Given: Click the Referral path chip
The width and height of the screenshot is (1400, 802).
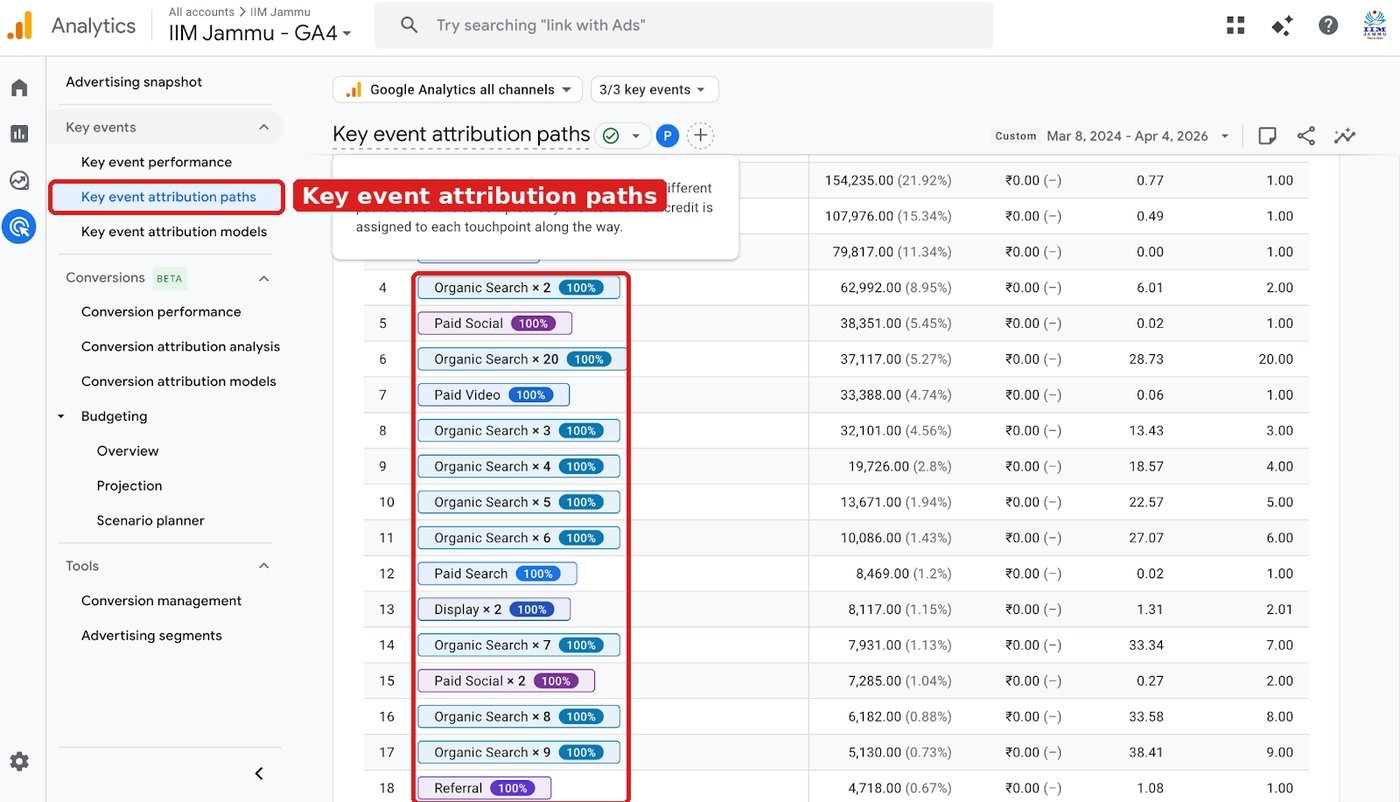Looking at the screenshot, I should 484,789.
